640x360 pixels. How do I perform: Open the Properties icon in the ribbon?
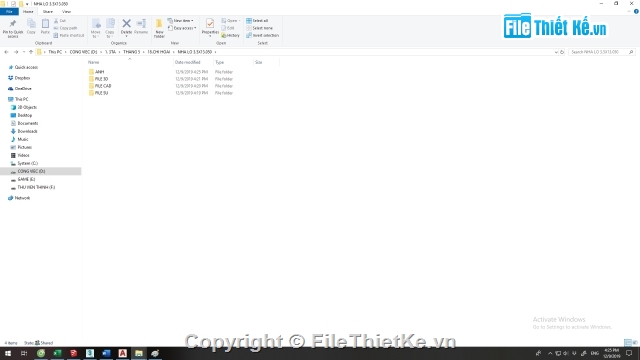210,24
